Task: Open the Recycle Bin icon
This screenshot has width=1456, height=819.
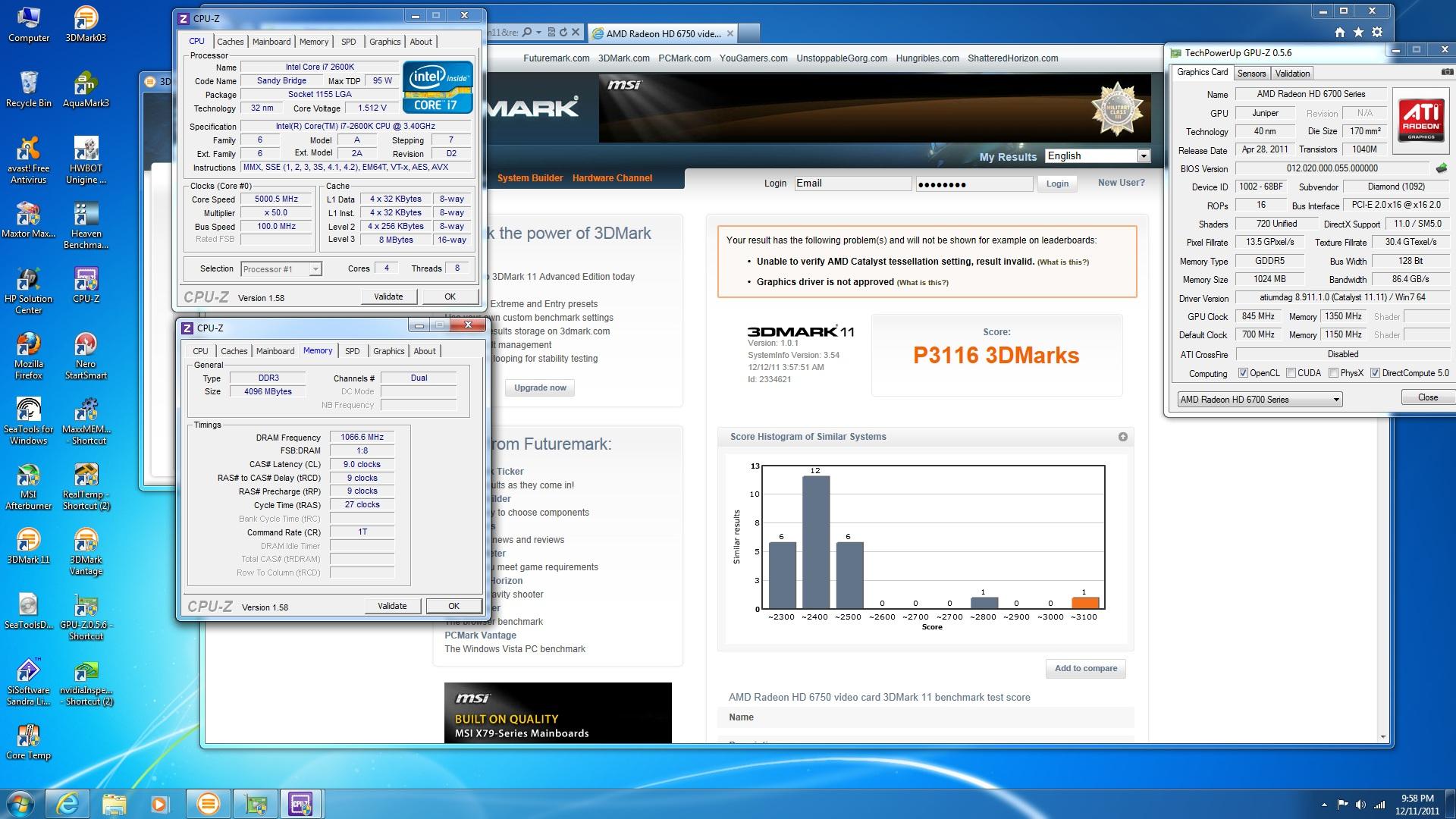Action: [29, 89]
